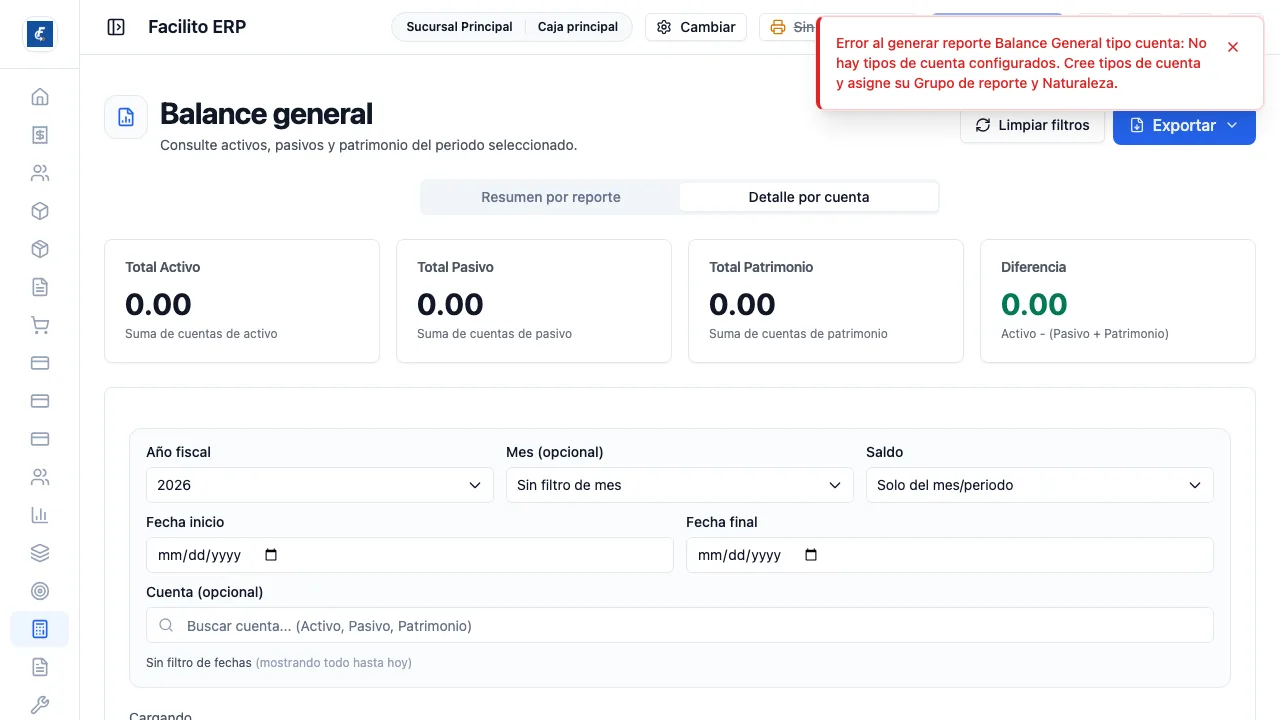Click the Balance general page heading
The image size is (1280, 720).
tap(267, 114)
